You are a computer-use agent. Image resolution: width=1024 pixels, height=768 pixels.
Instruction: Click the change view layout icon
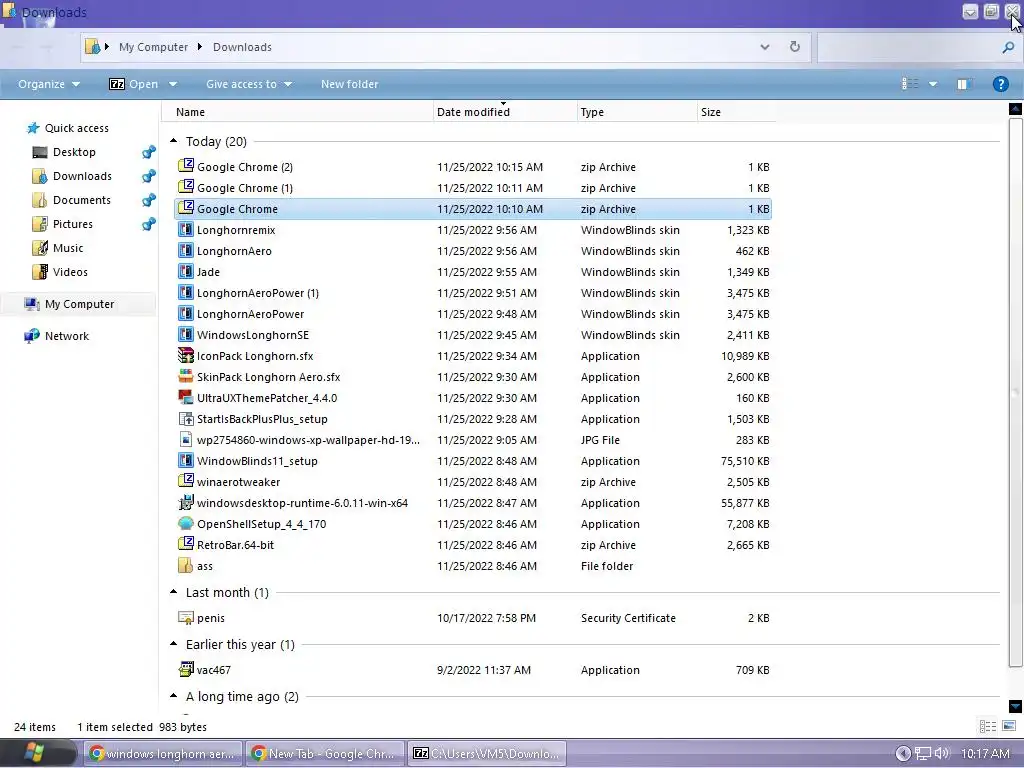(910, 84)
